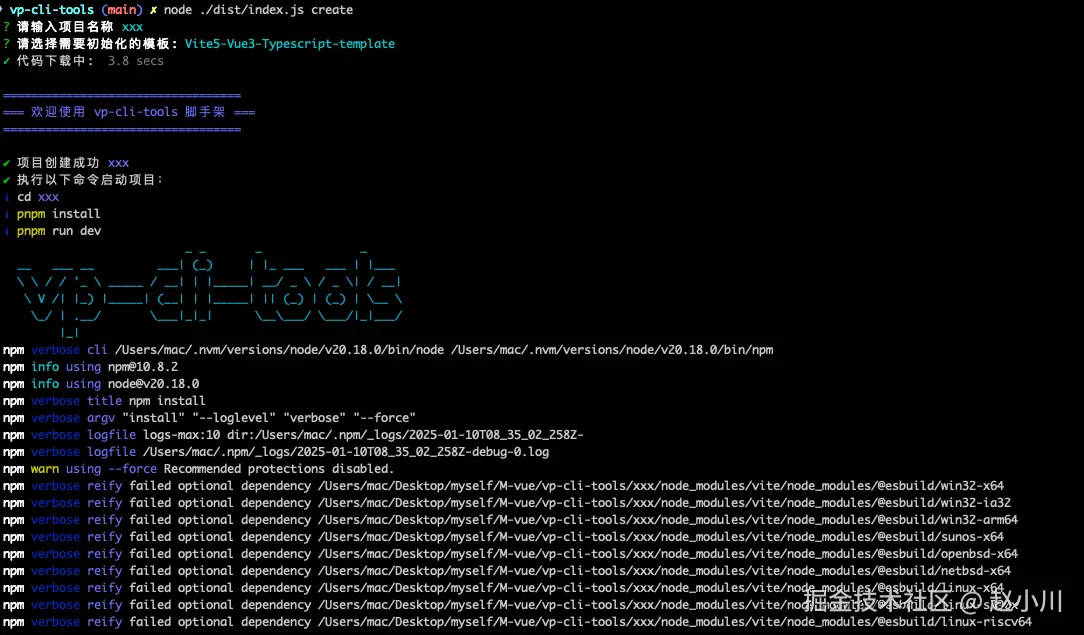Screen dimensions: 1084x635
Task: Click the 'node ./dist/index.js create' command text
Action: (x=258, y=10)
